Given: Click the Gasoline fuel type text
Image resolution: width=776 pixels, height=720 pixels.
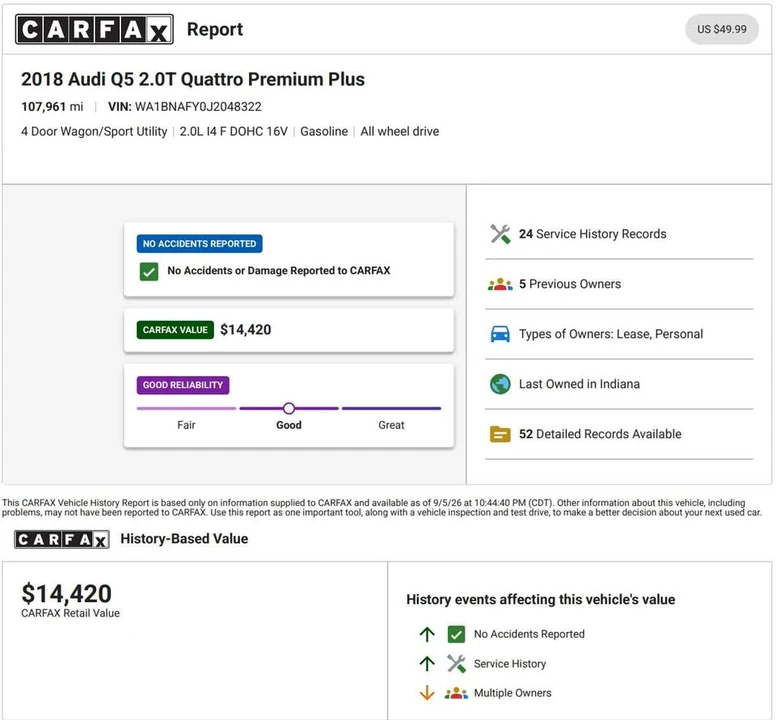Looking at the screenshot, I should [324, 132].
